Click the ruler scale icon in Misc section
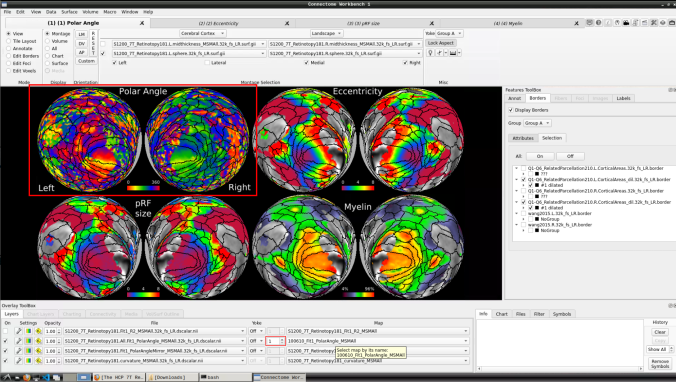Viewport: 676px width, 382px height. [453, 53]
